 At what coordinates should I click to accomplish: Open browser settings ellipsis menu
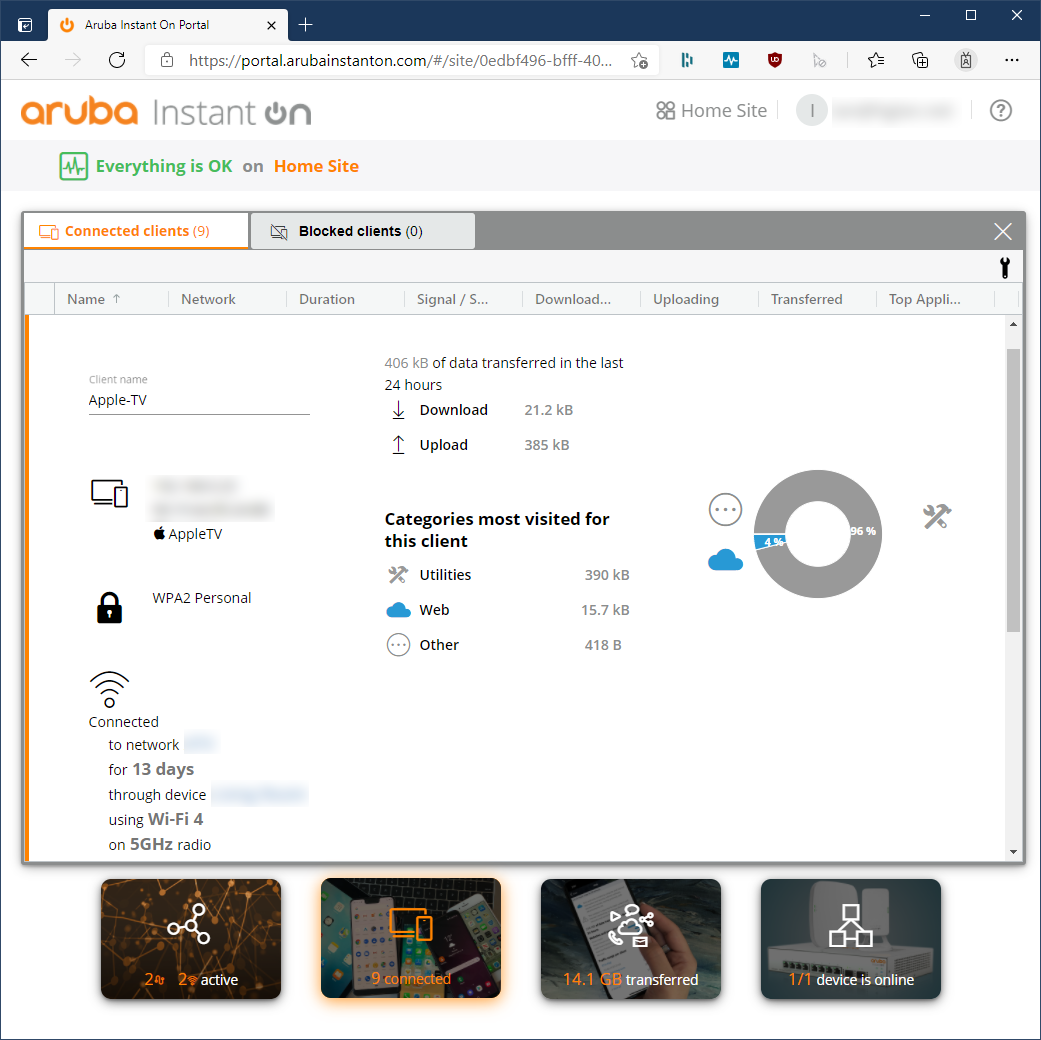coord(1011,60)
